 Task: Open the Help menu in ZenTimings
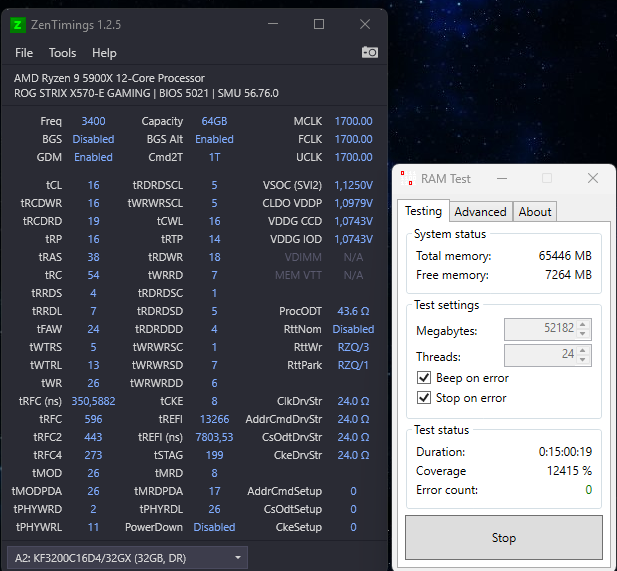point(104,53)
